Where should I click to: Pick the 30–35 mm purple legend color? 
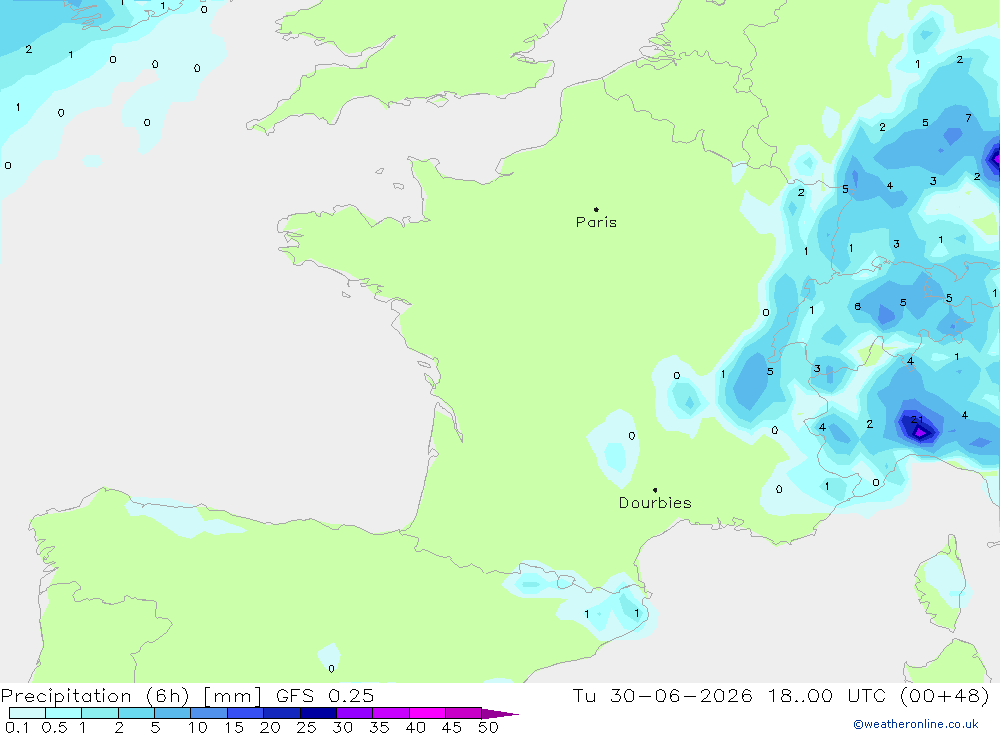point(354,713)
